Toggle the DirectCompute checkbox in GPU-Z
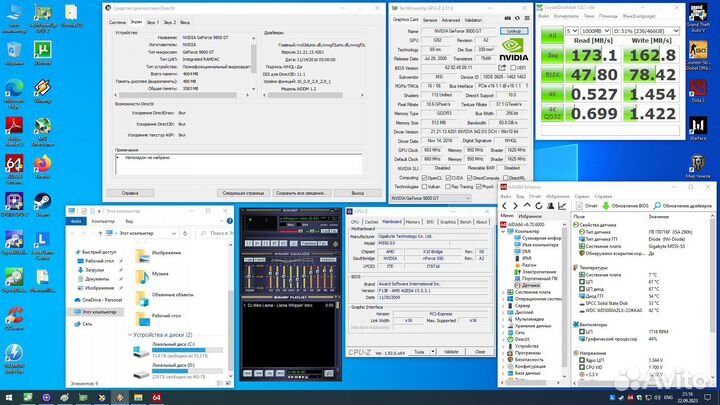The image size is (720, 405). coord(469,178)
